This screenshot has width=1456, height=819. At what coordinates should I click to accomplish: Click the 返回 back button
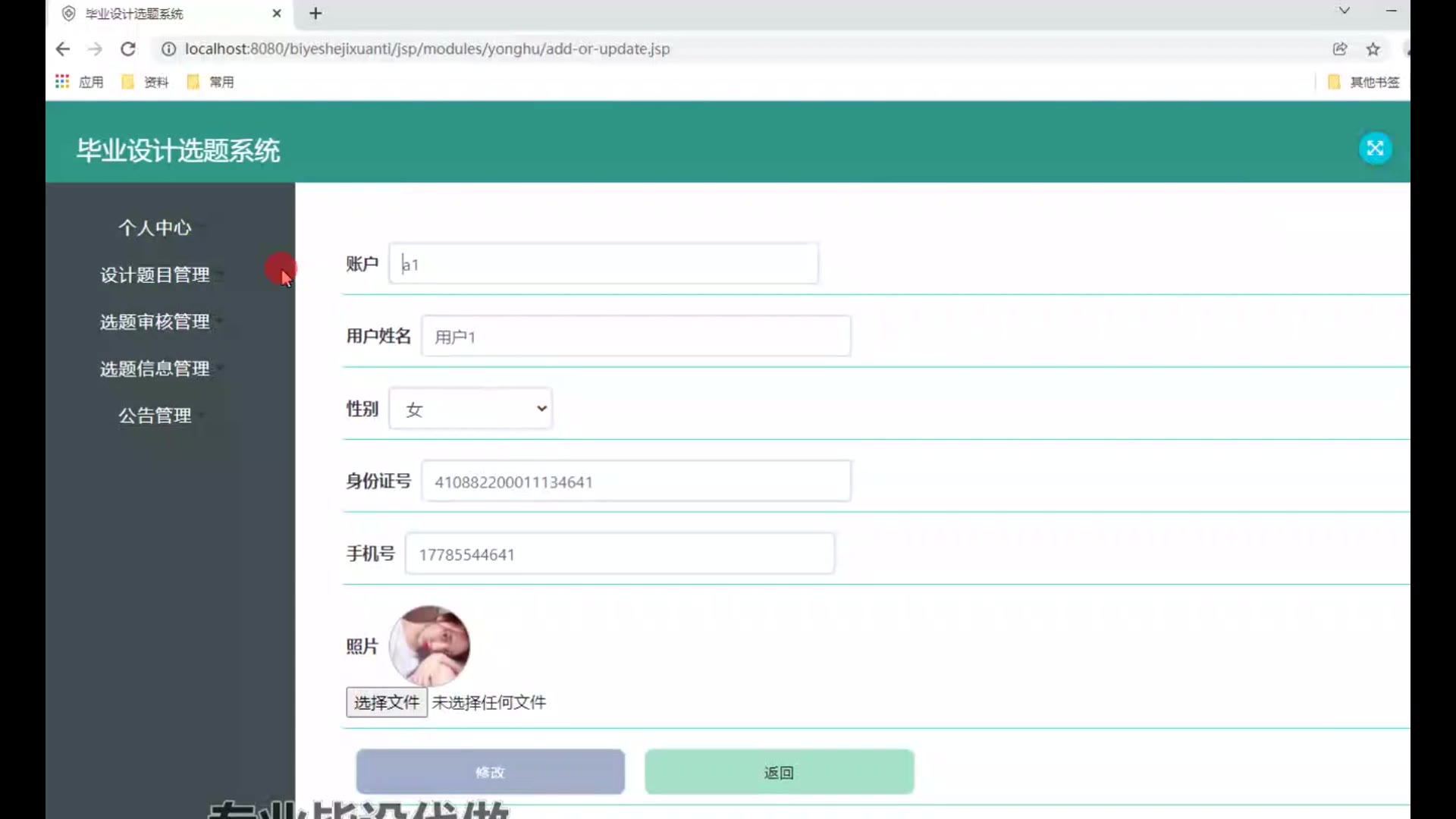click(779, 772)
